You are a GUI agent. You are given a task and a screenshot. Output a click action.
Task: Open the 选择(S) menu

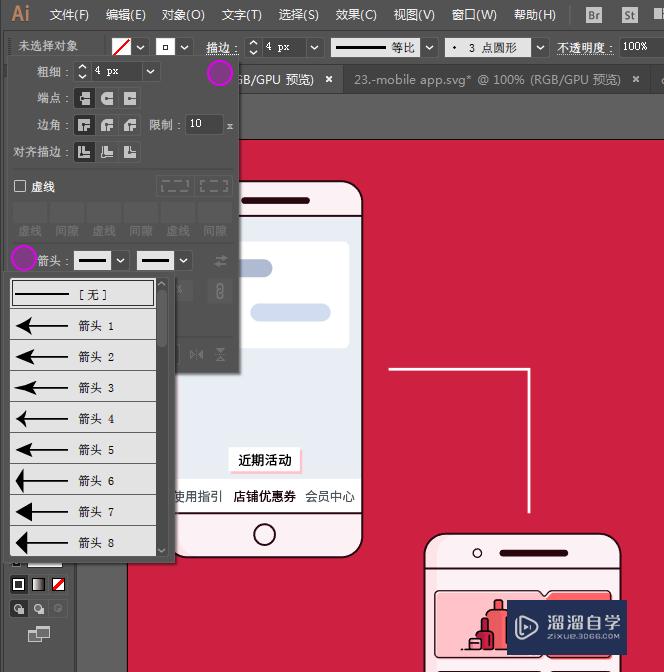coord(298,15)
